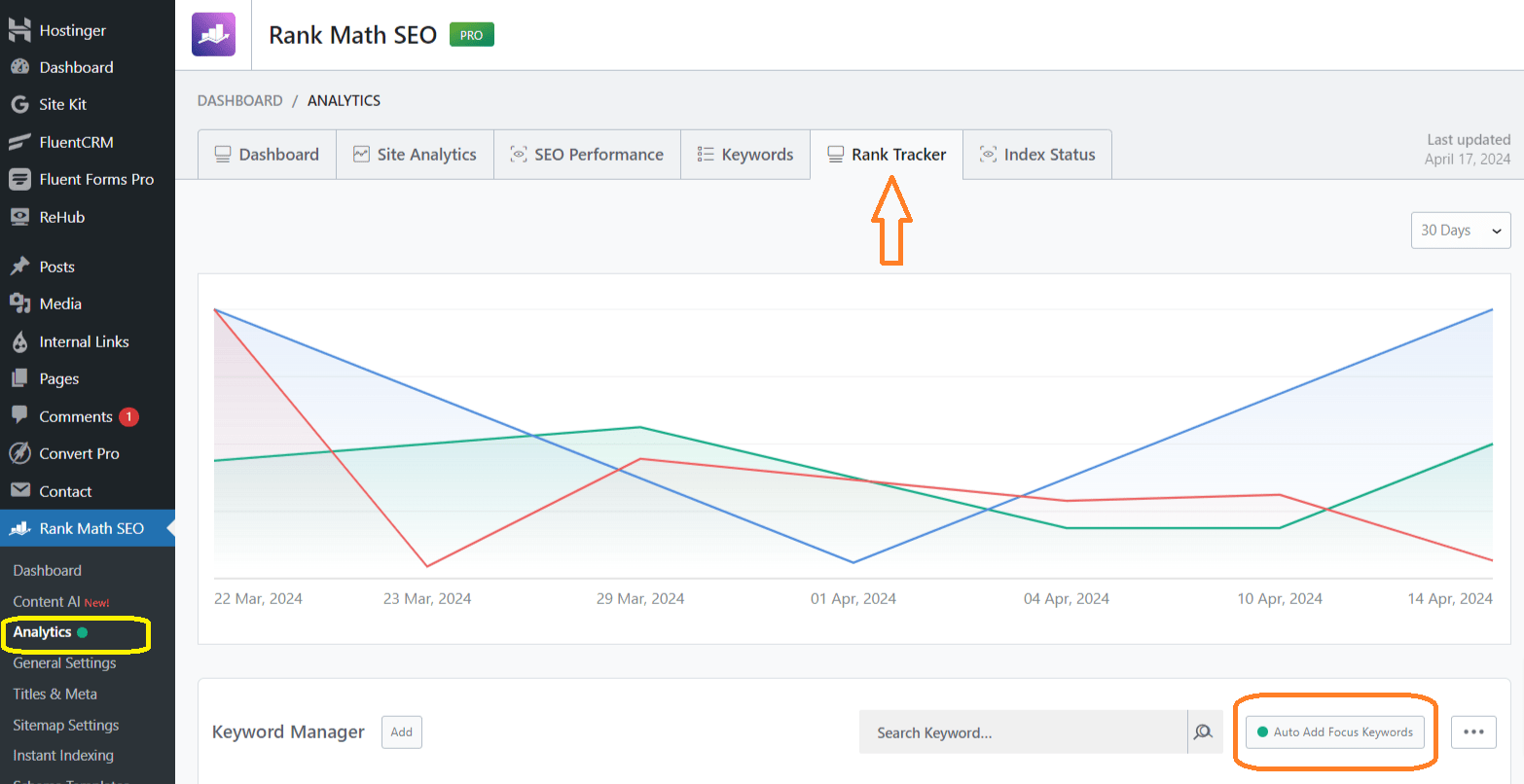Screen dimensions: 1524x784
Task: Click the FluentCRM icon in sidebar
Action: click(19, 142)
